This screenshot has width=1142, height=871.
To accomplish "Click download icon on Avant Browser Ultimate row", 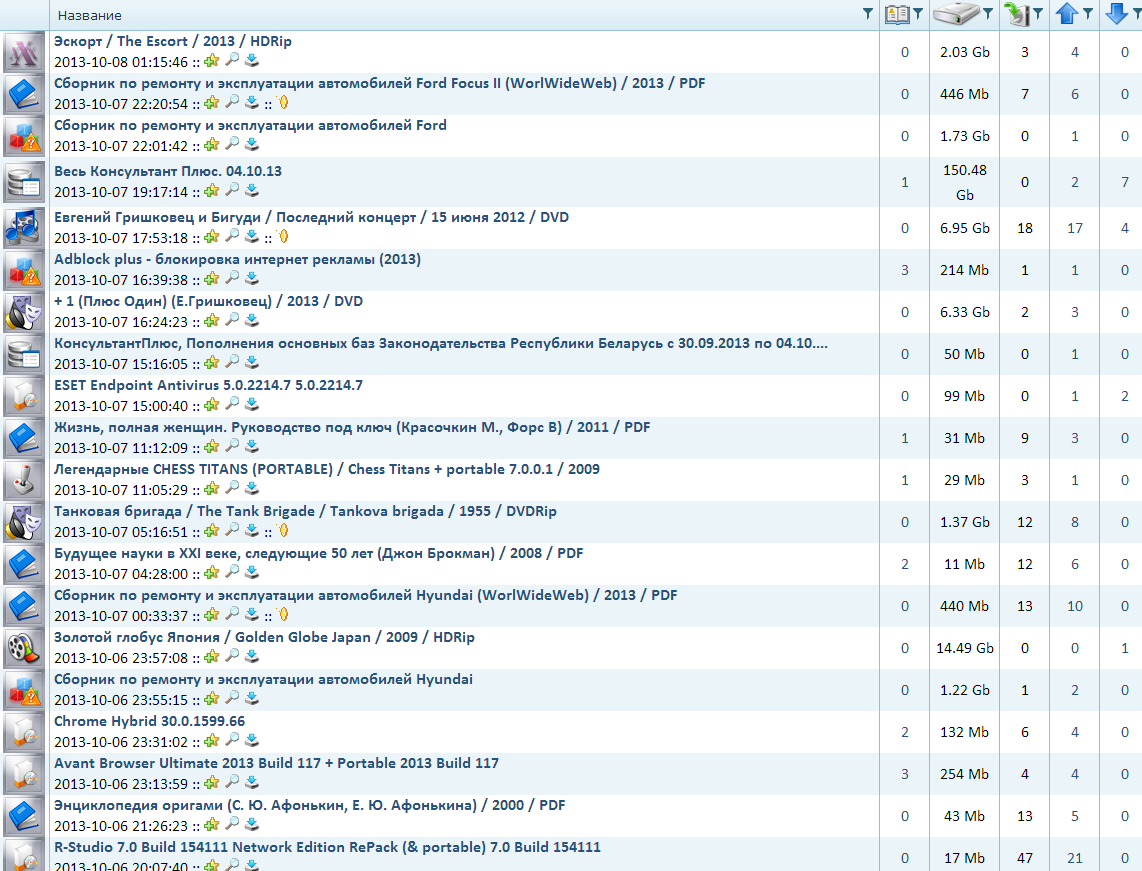I will (x=252, y=782).
